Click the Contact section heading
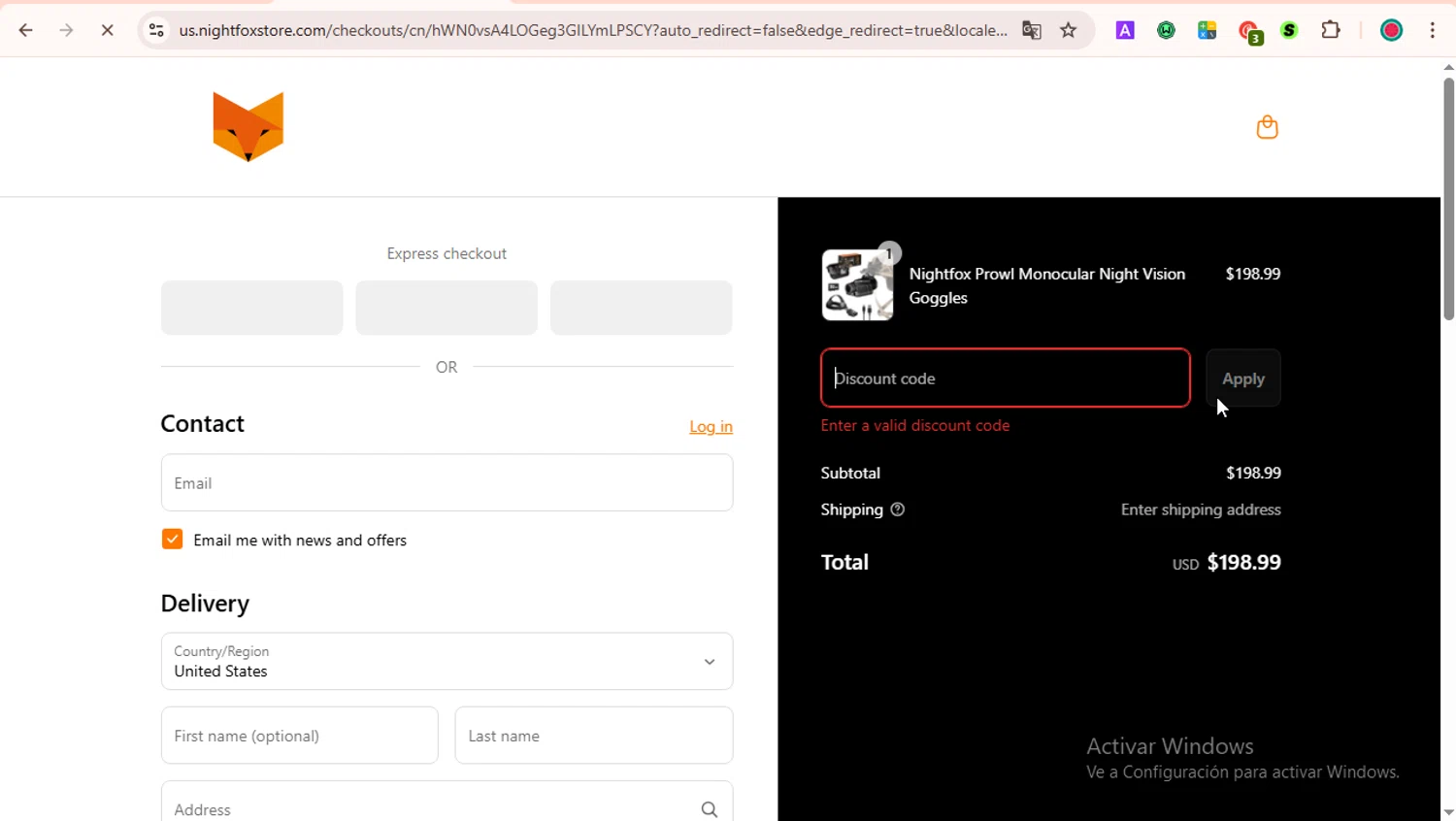This screenshot has height=821, width=1456. click(x=202, y=424)
